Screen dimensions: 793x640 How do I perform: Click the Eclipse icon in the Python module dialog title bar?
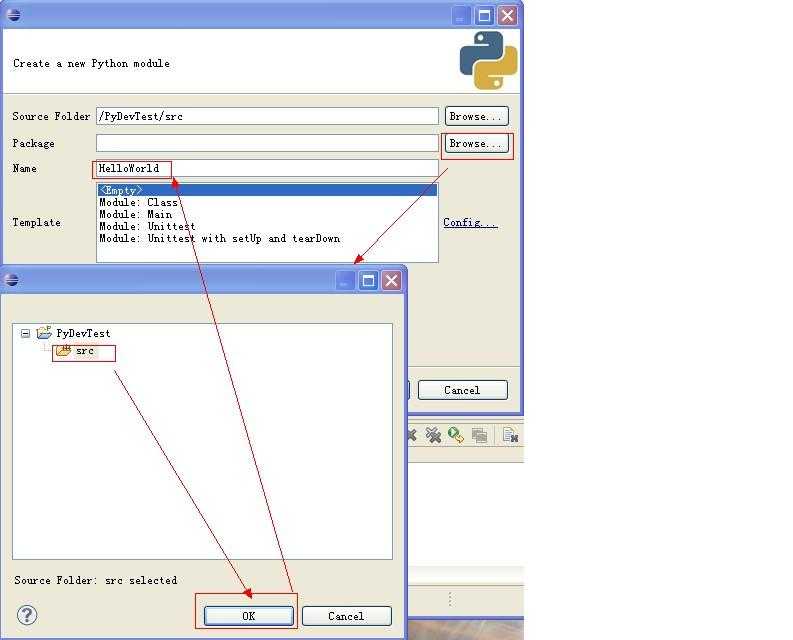14,15
